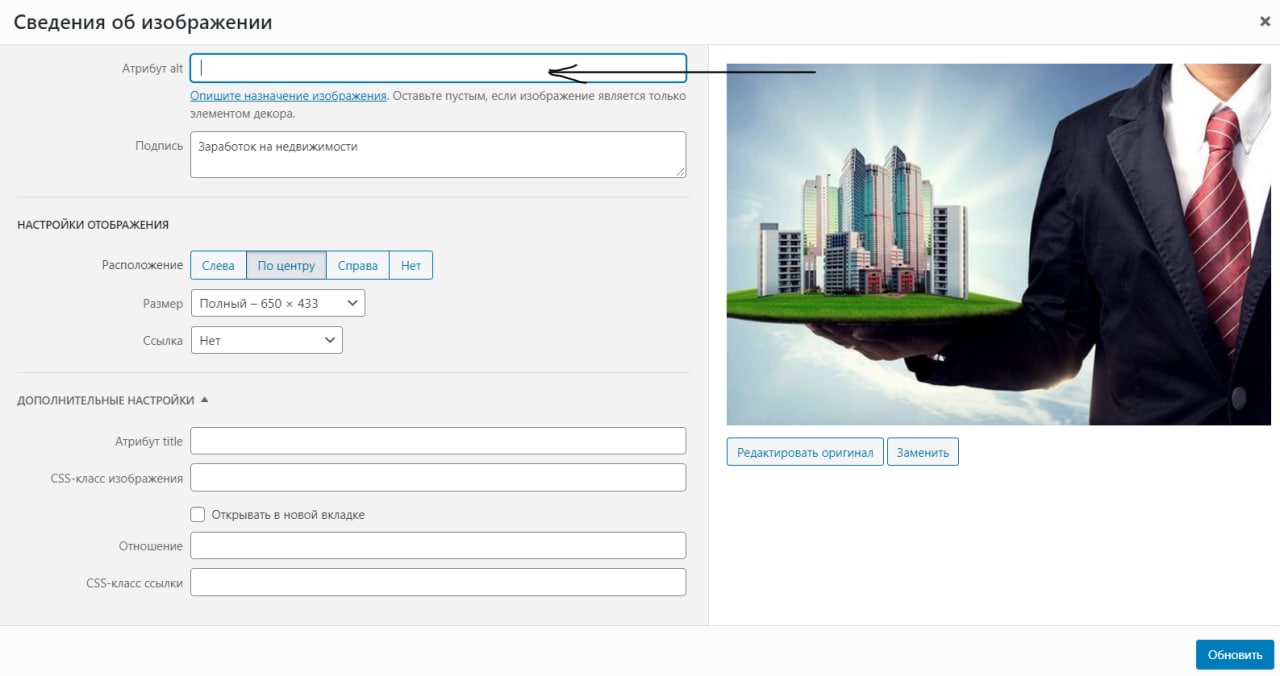The image size is (1280, 676).
Task: Click the Обновить button
Action: pyautogui.click(x=1235, y=655)
